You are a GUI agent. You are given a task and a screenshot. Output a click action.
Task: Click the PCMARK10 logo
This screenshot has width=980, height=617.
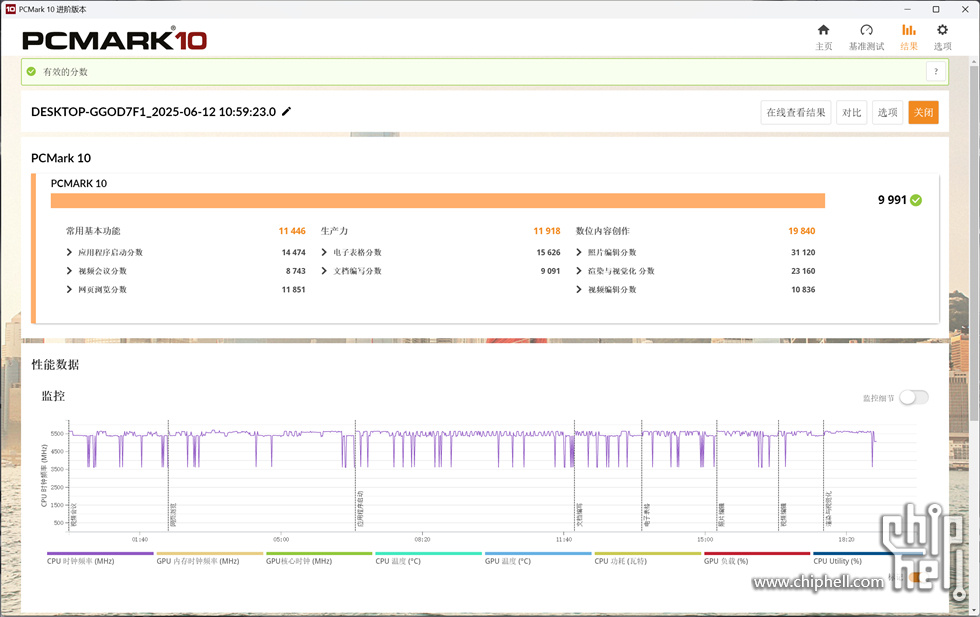tap(114, 39)
